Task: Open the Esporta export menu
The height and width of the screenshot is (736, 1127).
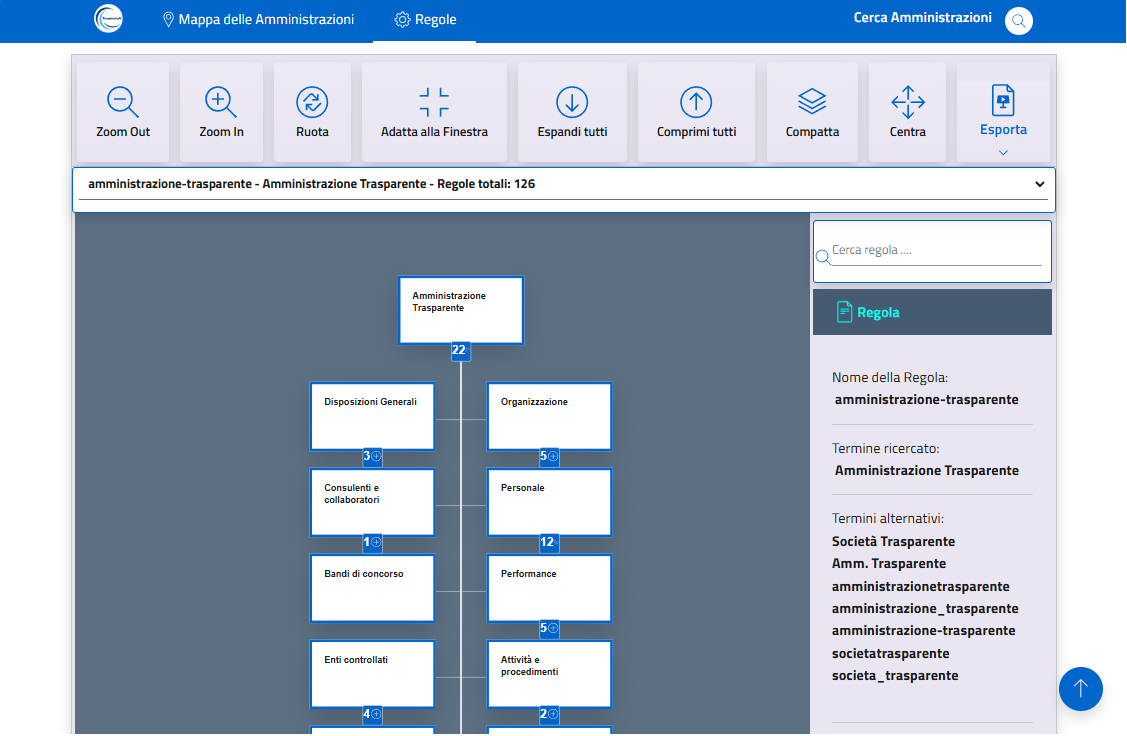Action: click(x=1003, y=111)
